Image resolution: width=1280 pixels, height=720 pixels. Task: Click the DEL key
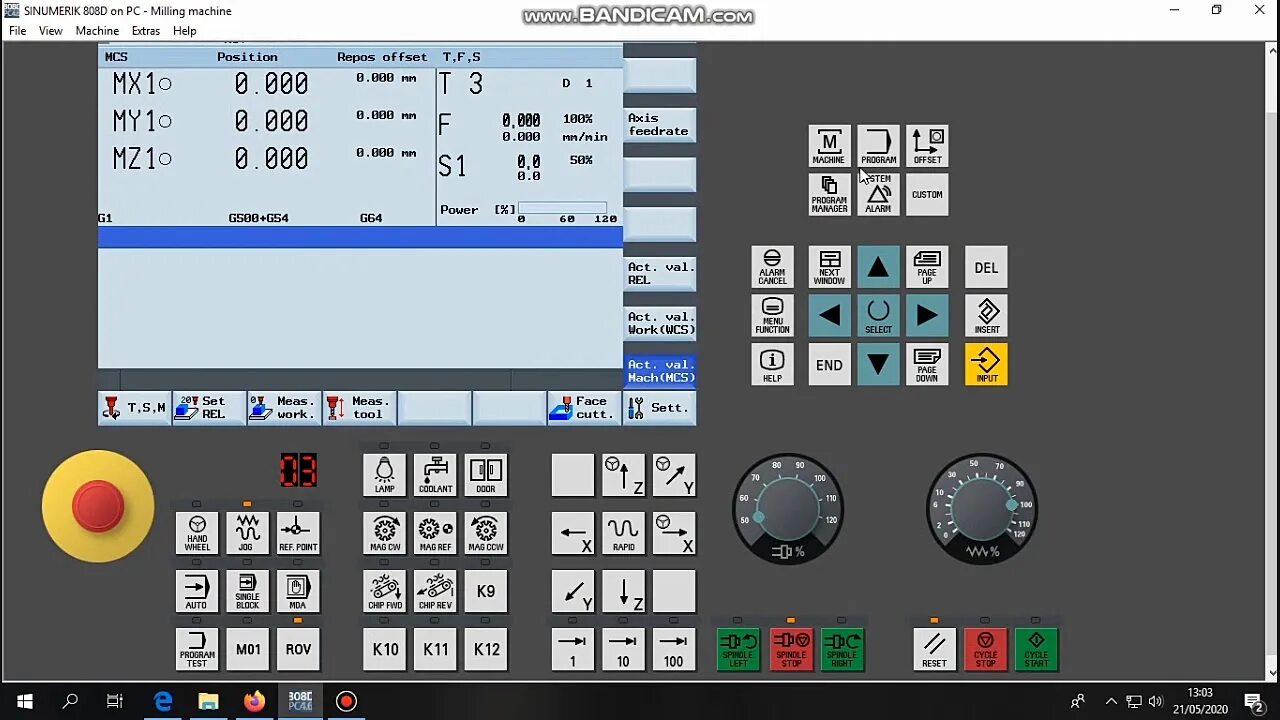(x=986, y=267)
